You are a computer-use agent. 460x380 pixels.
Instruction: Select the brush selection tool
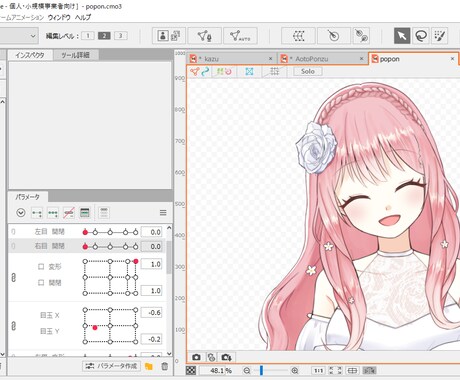click(x=440, y=36)
